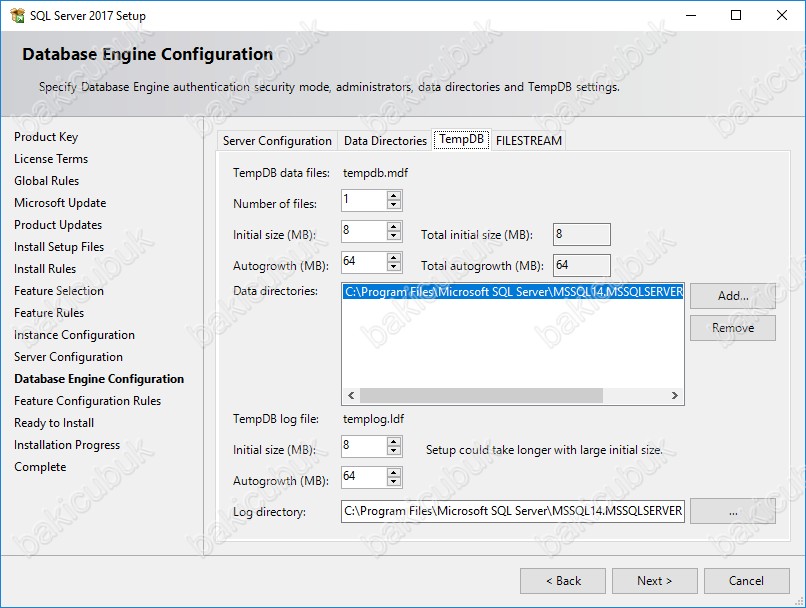Switch to the Server Configuration tab
The height and width of the screenshot is (608, 806).
click(277, 141)
